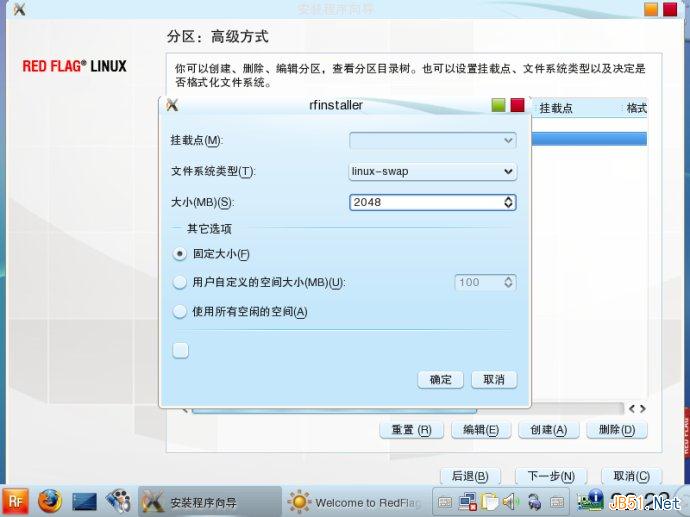Image resolution: width=690 pixels, height=517 pixels.
Task: Click the 格式 column header
Action: click(636, 108)
